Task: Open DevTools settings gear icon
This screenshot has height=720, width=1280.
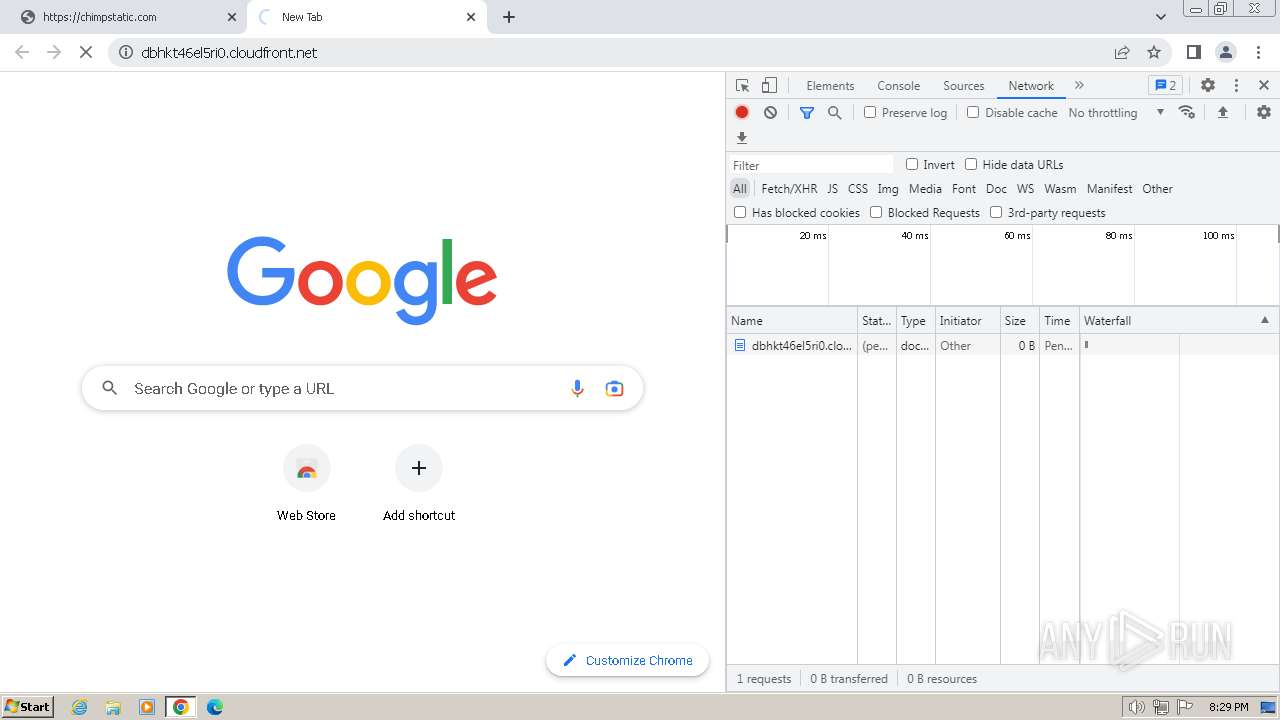Action: tap(1208, 86)
